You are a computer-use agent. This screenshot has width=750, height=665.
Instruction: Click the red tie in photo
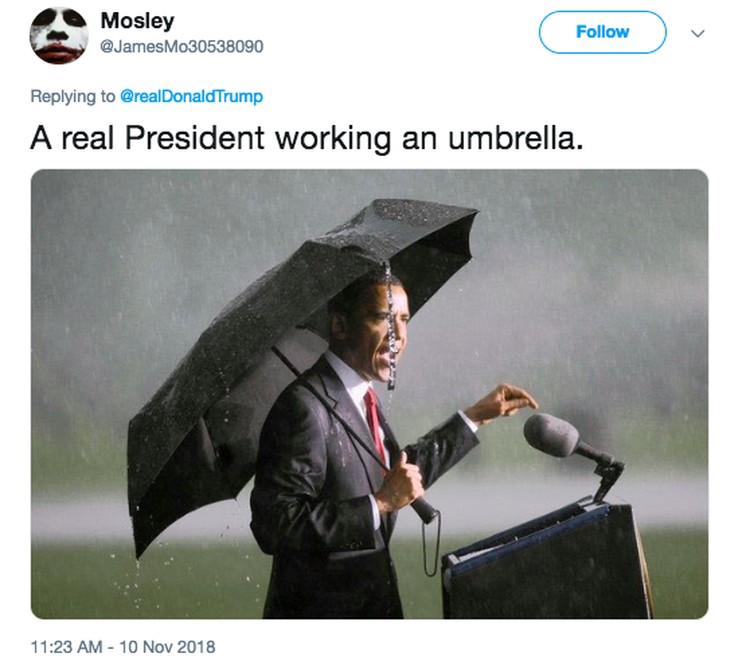[x=375, y=421]
